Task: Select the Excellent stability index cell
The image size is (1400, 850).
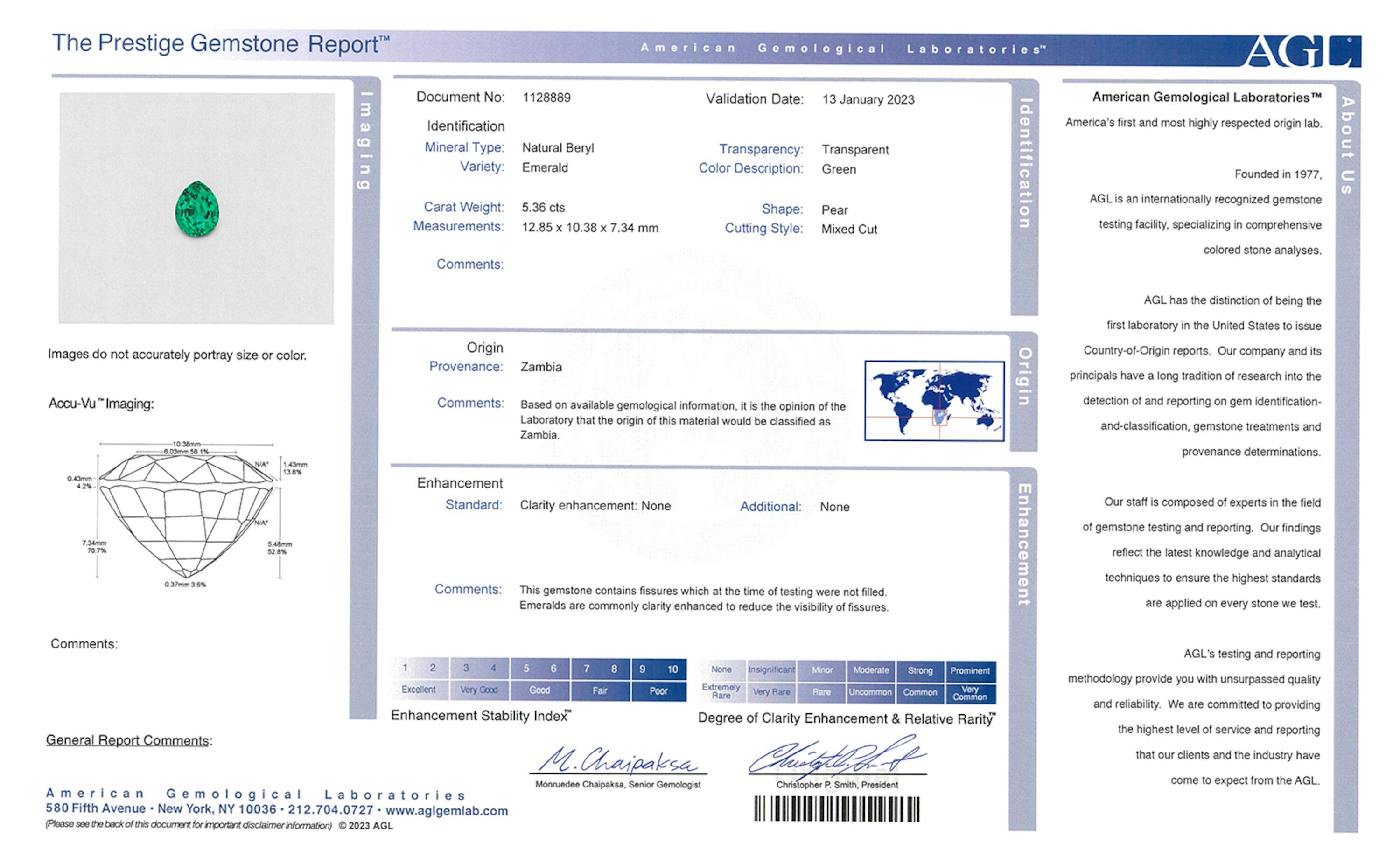Action: click(x=419, y=690)
